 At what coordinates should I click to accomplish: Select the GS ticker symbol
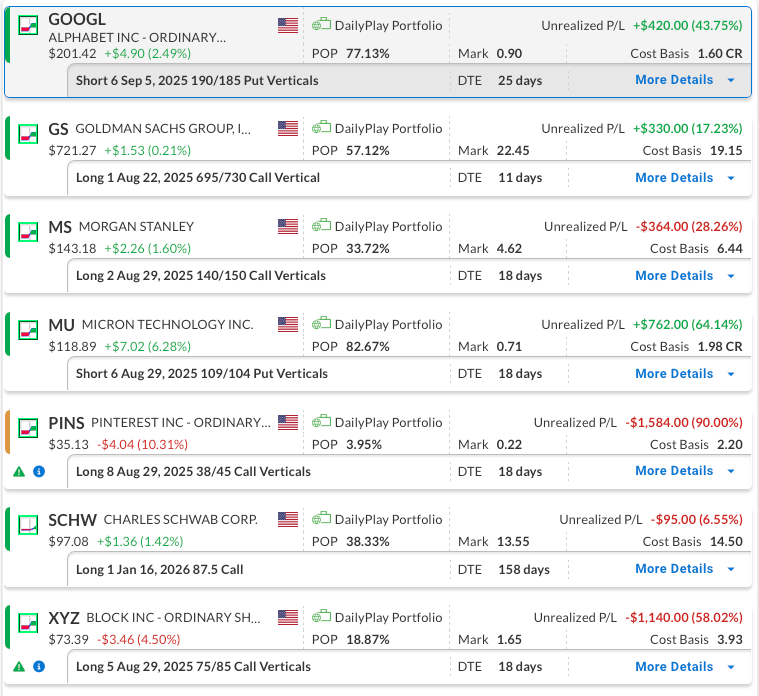pos(58,129)
